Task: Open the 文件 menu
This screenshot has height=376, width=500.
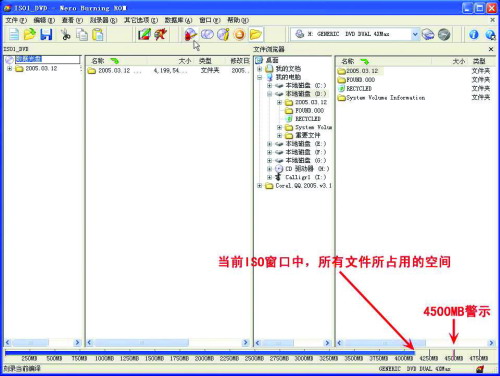Action: (16, 20)
